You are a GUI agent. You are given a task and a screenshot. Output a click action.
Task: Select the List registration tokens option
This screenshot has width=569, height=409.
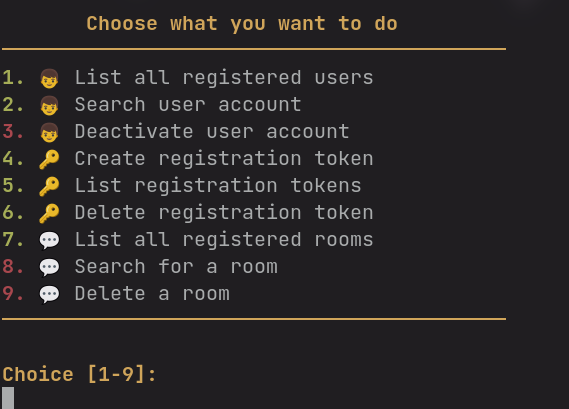[x=218, y=186]
